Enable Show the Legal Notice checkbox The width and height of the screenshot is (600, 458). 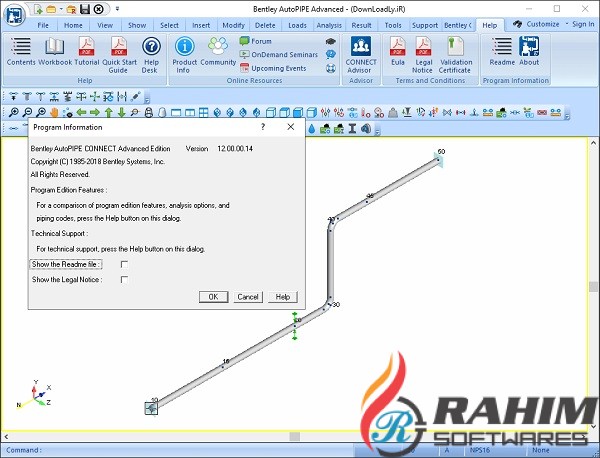[124, 280]
